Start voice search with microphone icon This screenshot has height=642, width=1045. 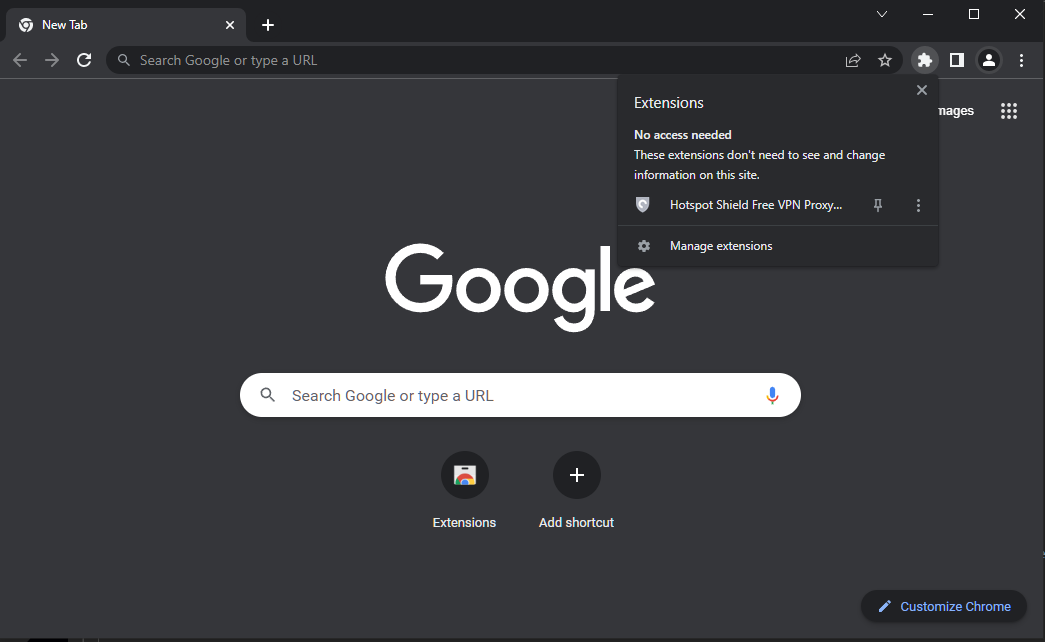[772, 395]
